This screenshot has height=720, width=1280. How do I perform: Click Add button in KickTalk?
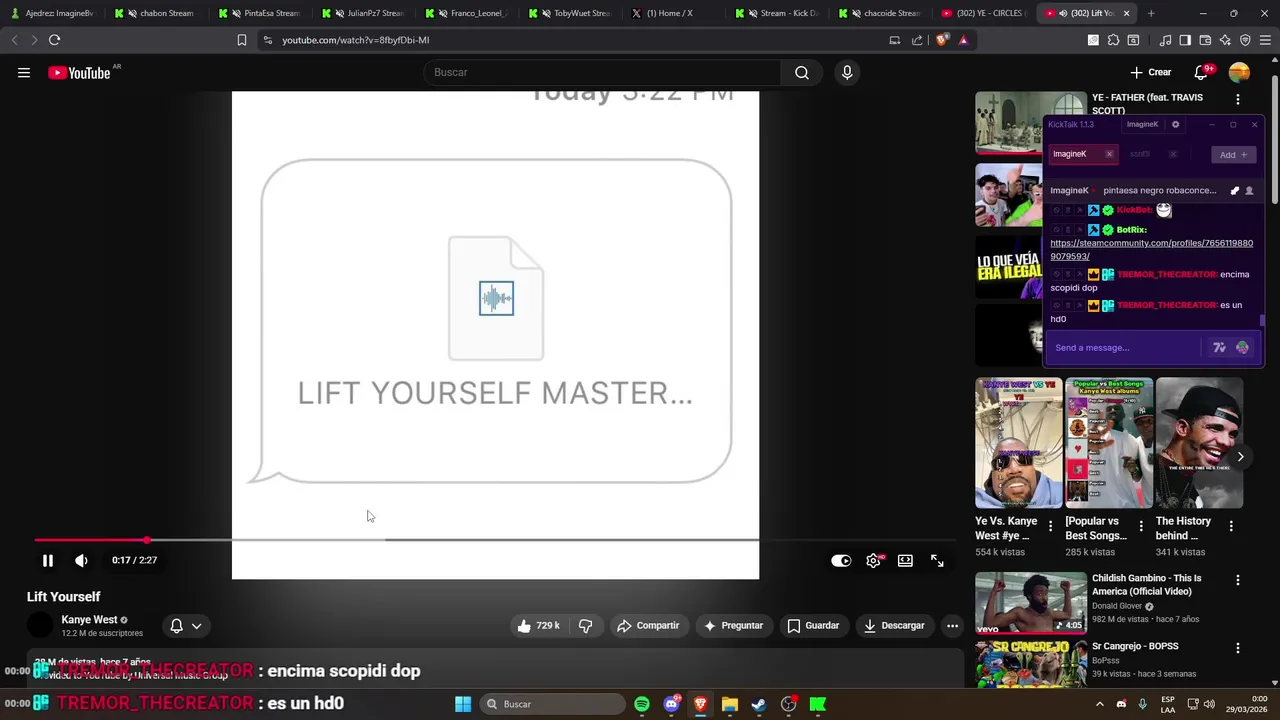(1232, 154)
